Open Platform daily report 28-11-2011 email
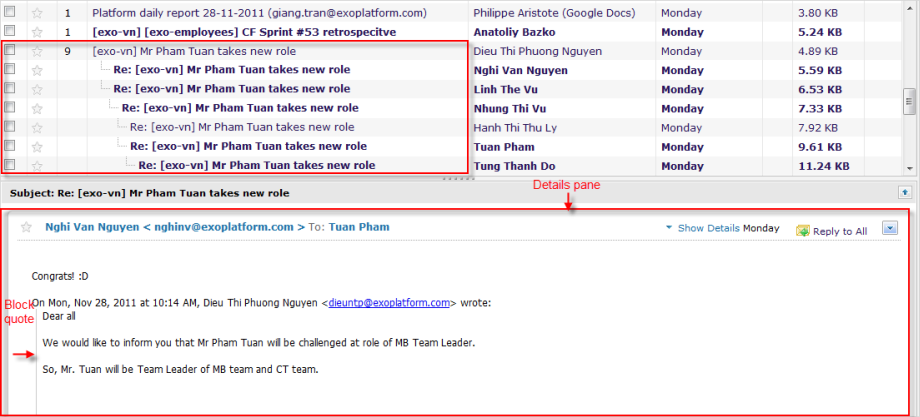This screenshot has width=920, height=417. (x=260, y=12)
